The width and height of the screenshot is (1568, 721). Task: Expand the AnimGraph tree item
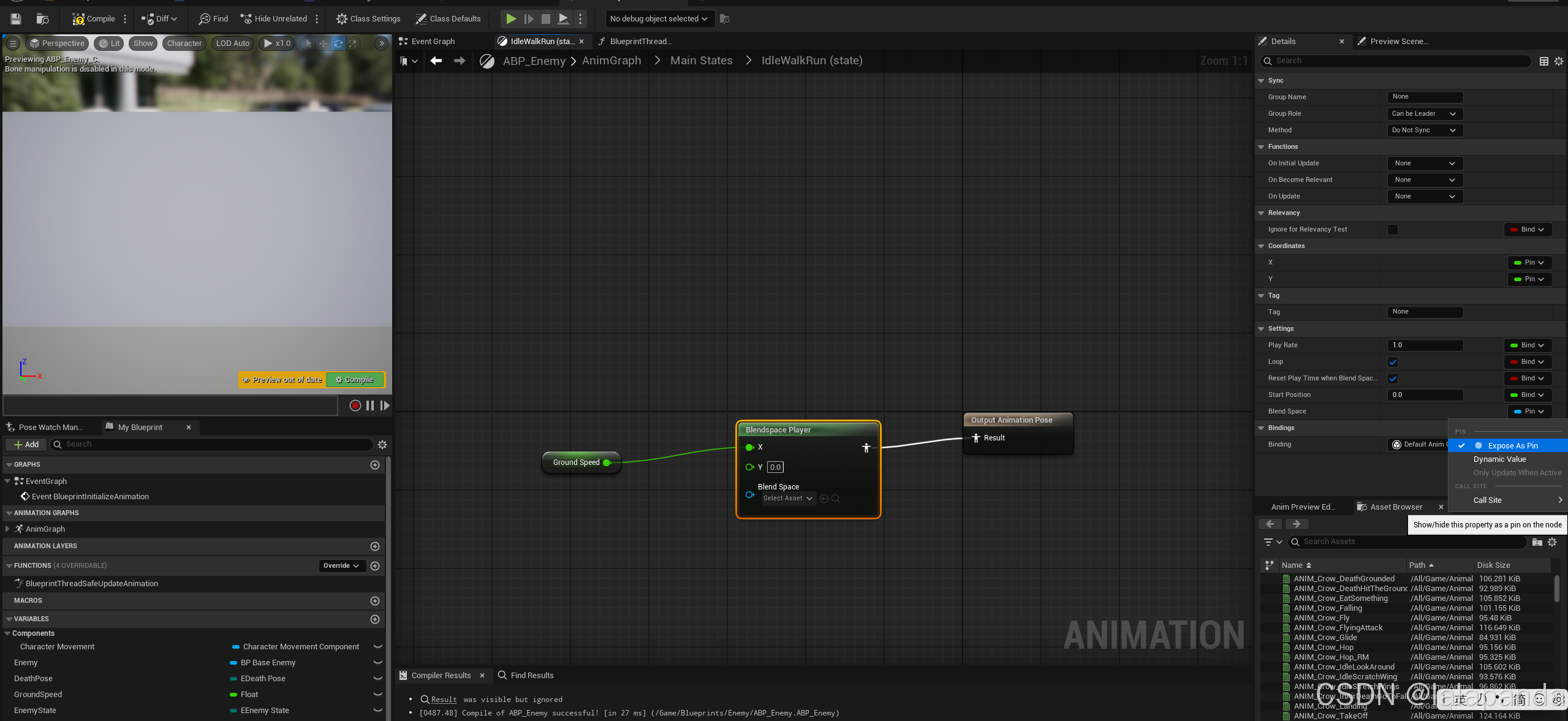click(x=7, y=529)
